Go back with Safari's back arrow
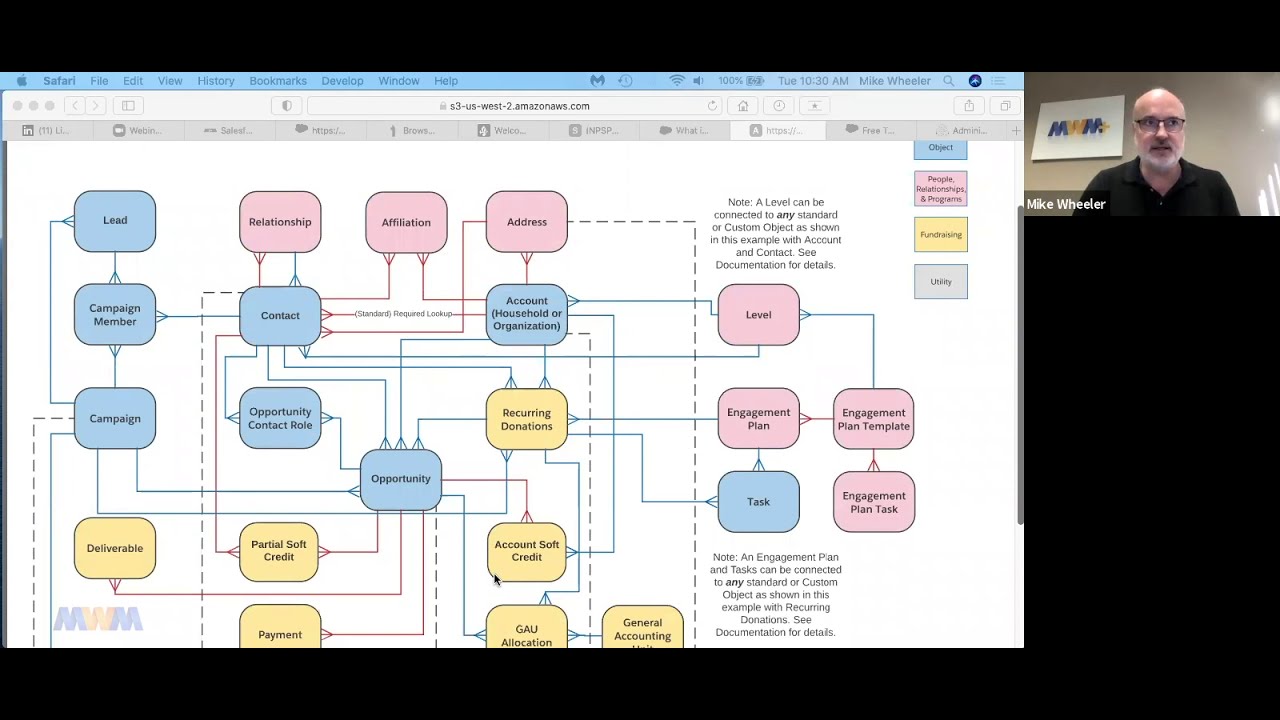The image size is (1280, 720). [75, 106]
